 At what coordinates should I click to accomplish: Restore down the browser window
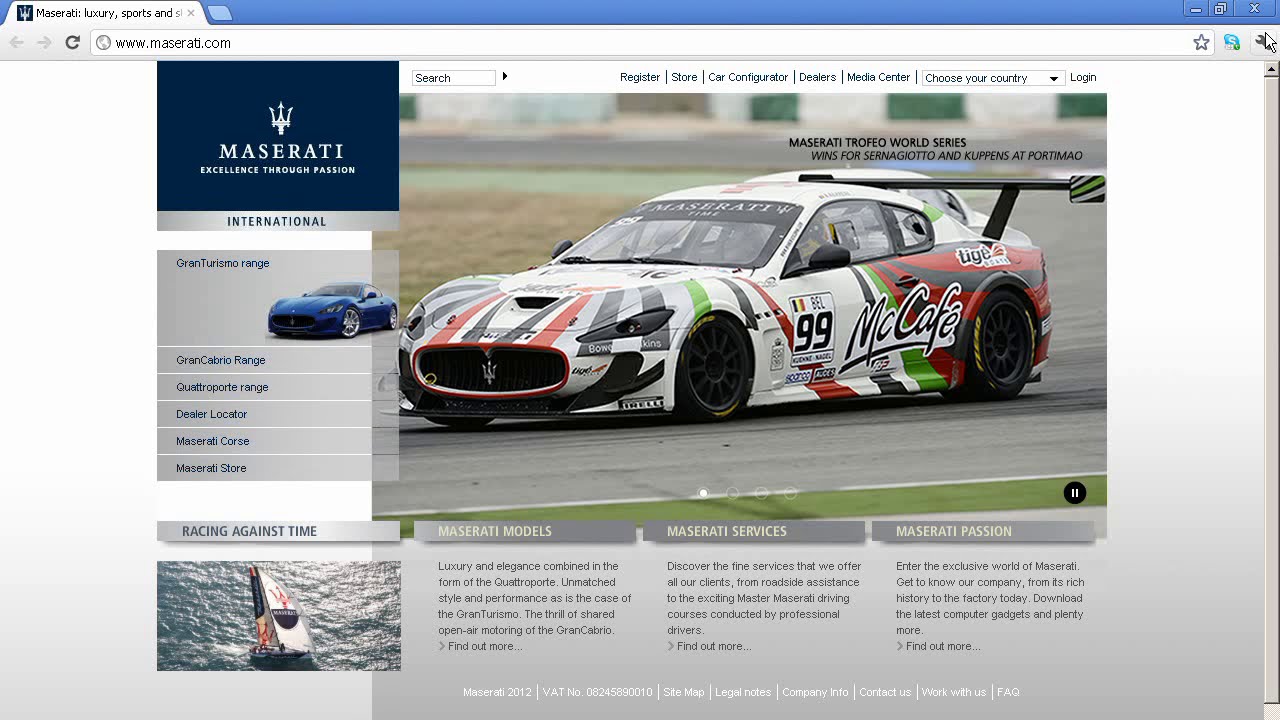[1220, 9]
